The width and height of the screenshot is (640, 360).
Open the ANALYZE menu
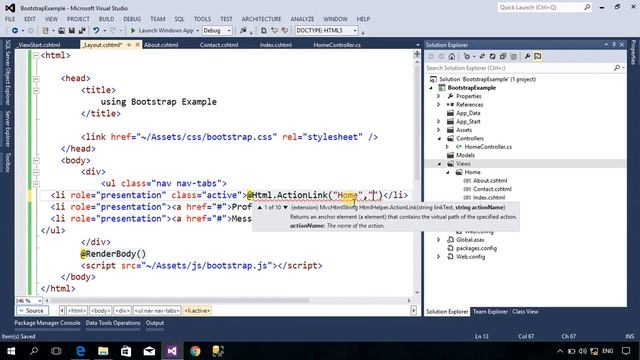tap(302, 19)
